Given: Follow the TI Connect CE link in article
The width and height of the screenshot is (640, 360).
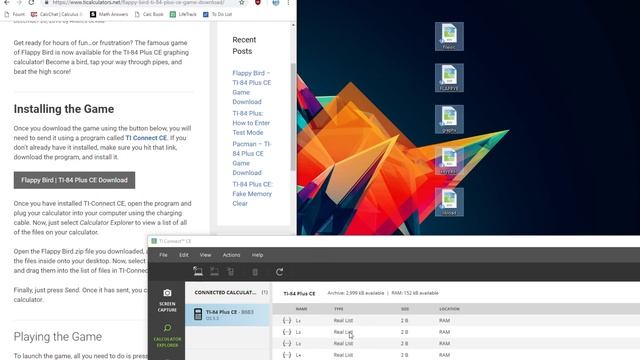Looking at the screenshot, I should pyautogui.click(x=146, y=138).
